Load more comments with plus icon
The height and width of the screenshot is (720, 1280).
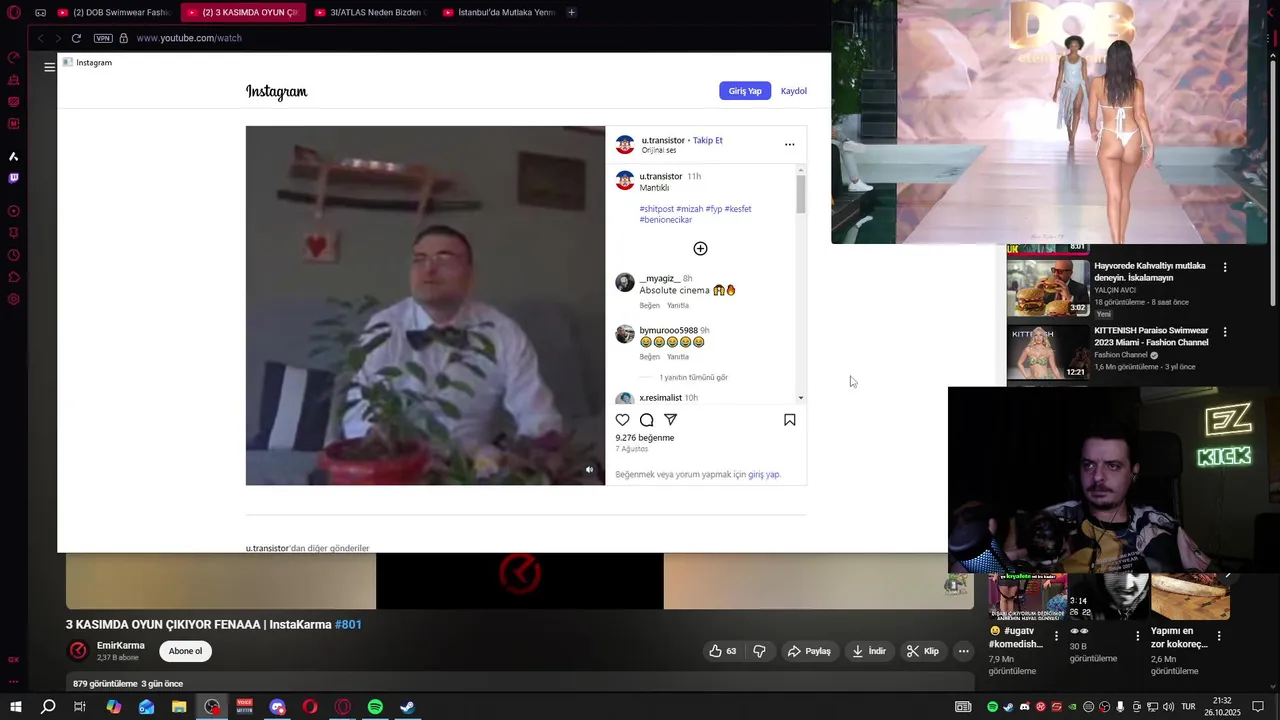click(700, 248)
